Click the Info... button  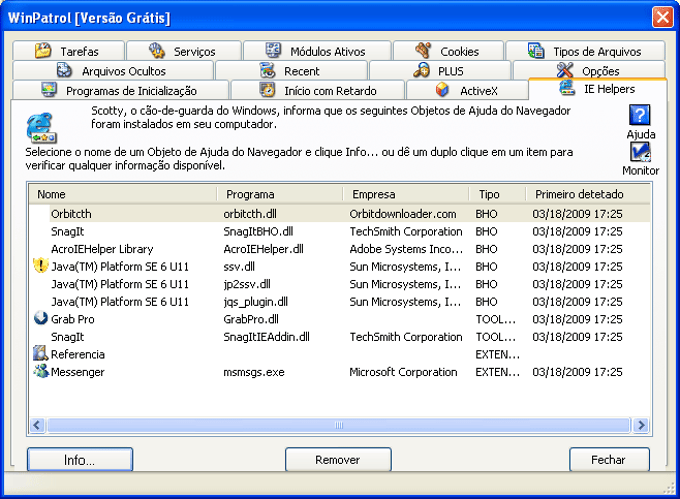[x=80, y=460]
